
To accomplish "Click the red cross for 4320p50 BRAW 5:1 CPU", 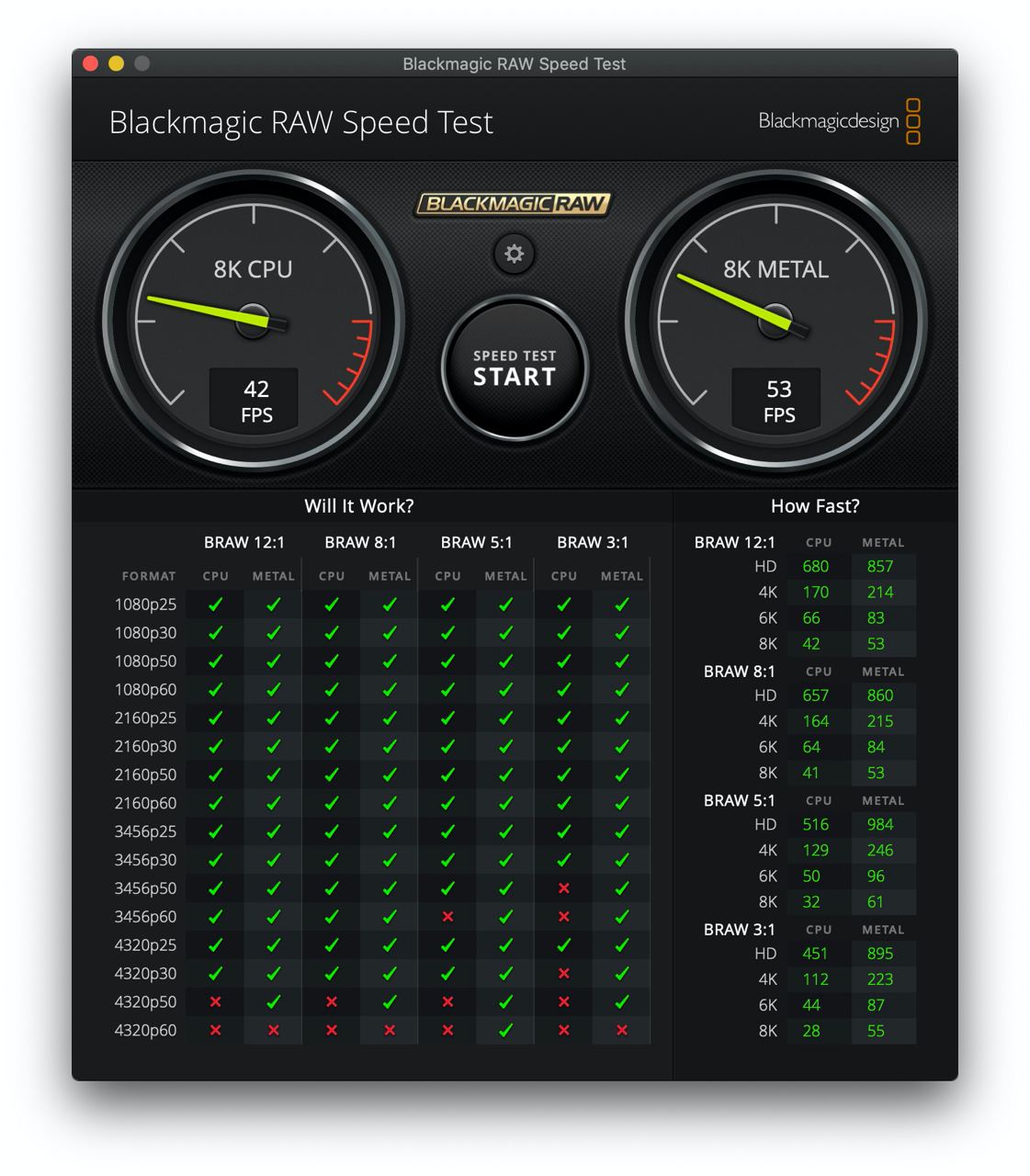I will (447, 1002).
